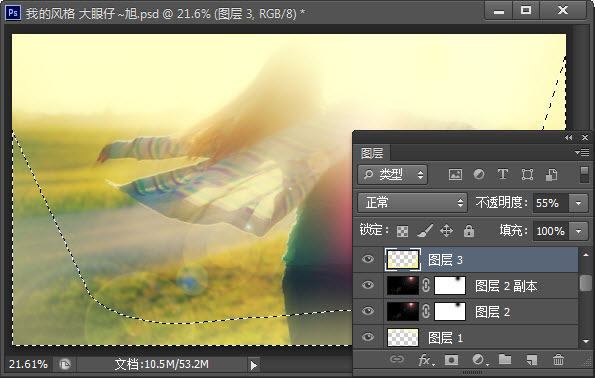
Task: Select layer named 图层 1
Action: 445,337
